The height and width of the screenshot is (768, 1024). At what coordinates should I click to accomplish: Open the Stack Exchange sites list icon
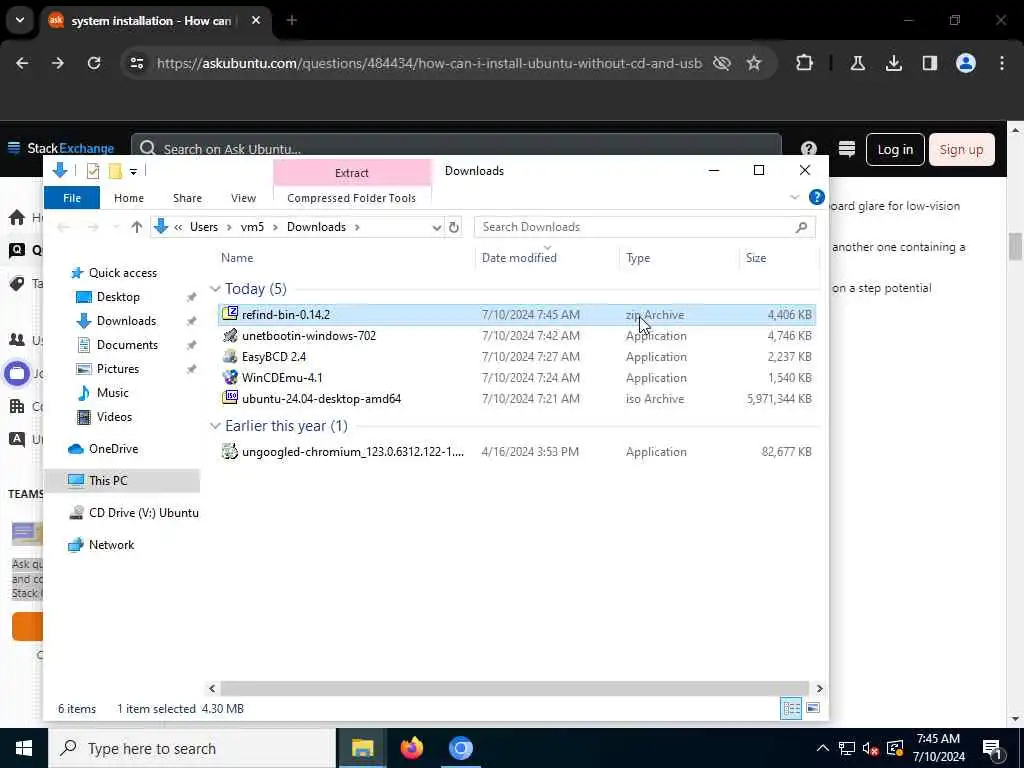click(x=847, y=150)
